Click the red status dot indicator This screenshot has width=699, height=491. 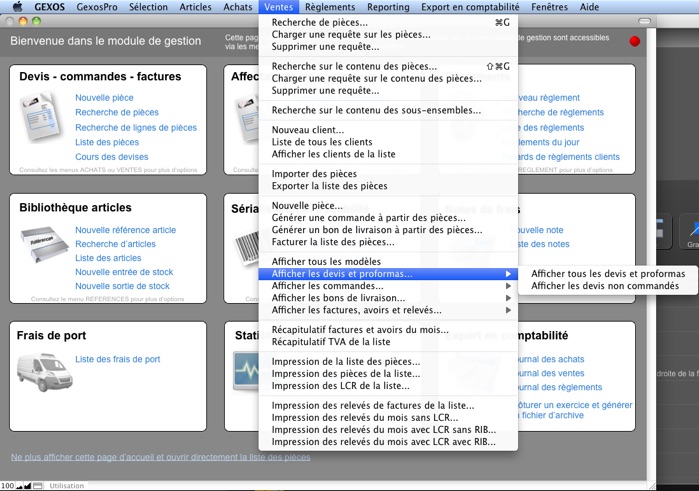[x=635, y=41]
